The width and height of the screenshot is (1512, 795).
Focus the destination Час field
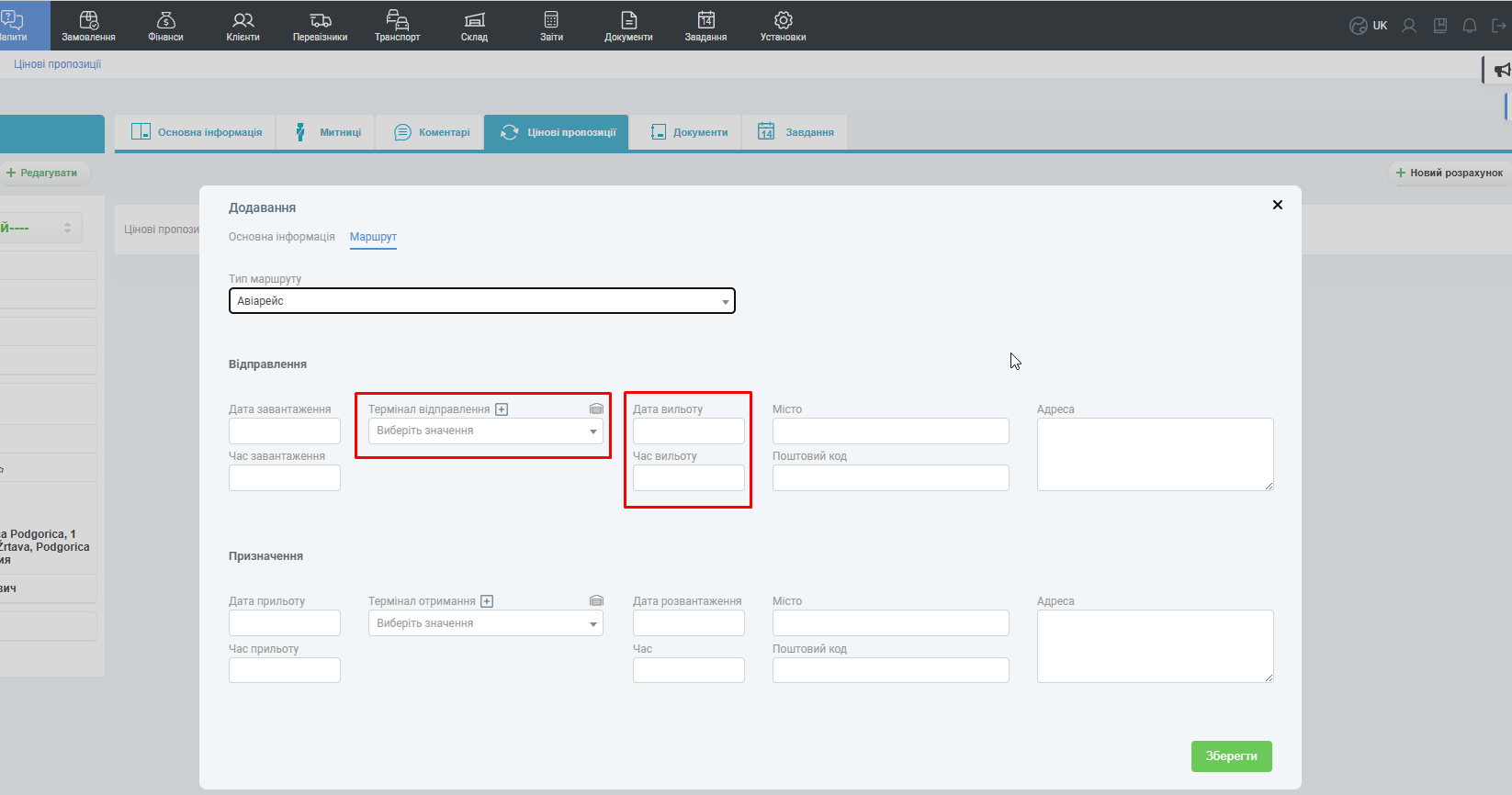pyautogui.click(x=689, y=670)
